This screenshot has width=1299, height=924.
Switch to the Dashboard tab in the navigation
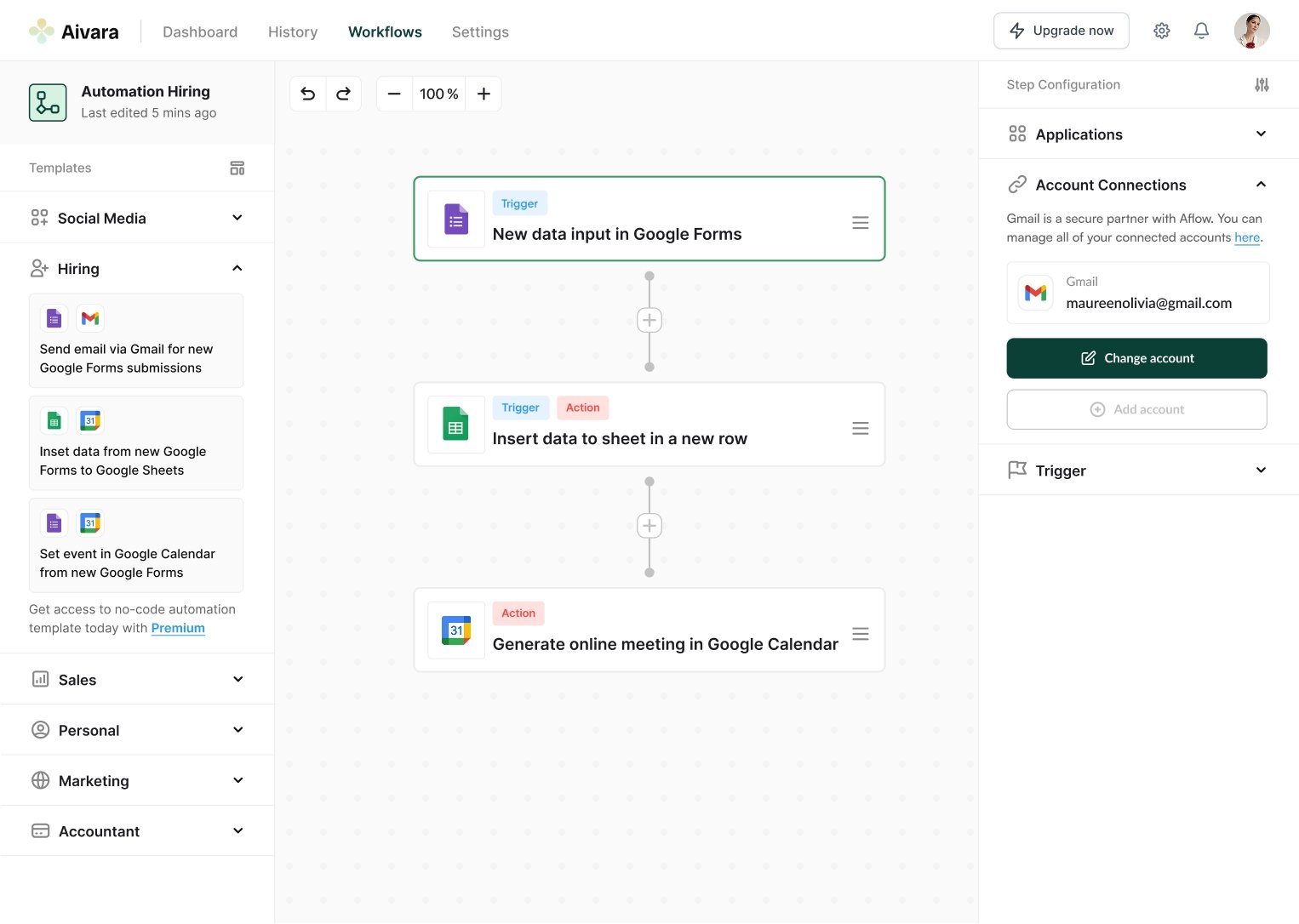[x=200, y=31]
